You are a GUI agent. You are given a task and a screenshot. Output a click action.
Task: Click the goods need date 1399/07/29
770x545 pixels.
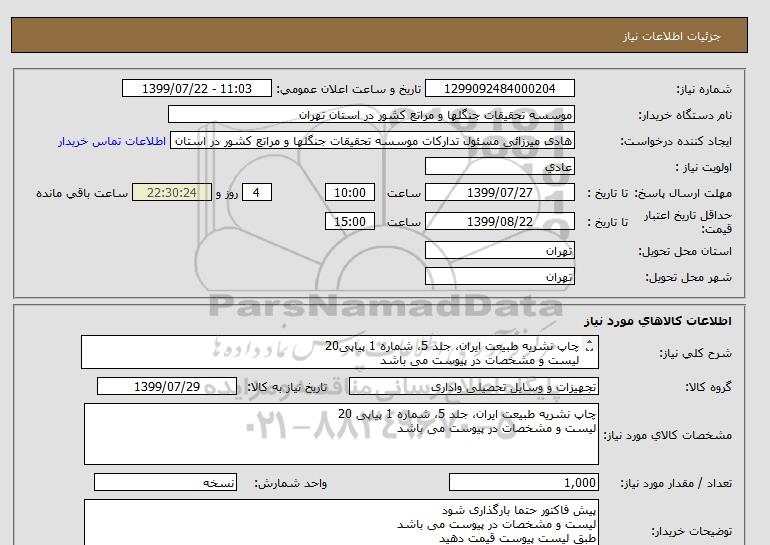167,386
